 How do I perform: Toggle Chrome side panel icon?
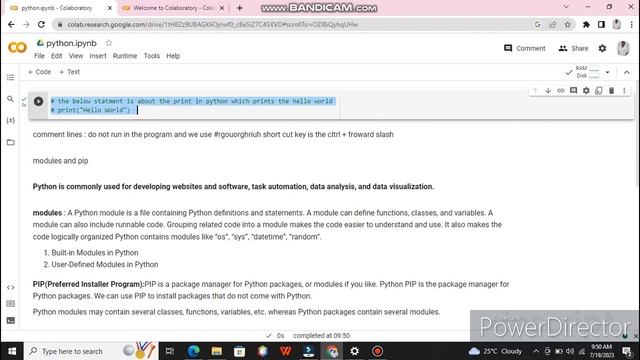pyautogui.click(x=601, y=24)
